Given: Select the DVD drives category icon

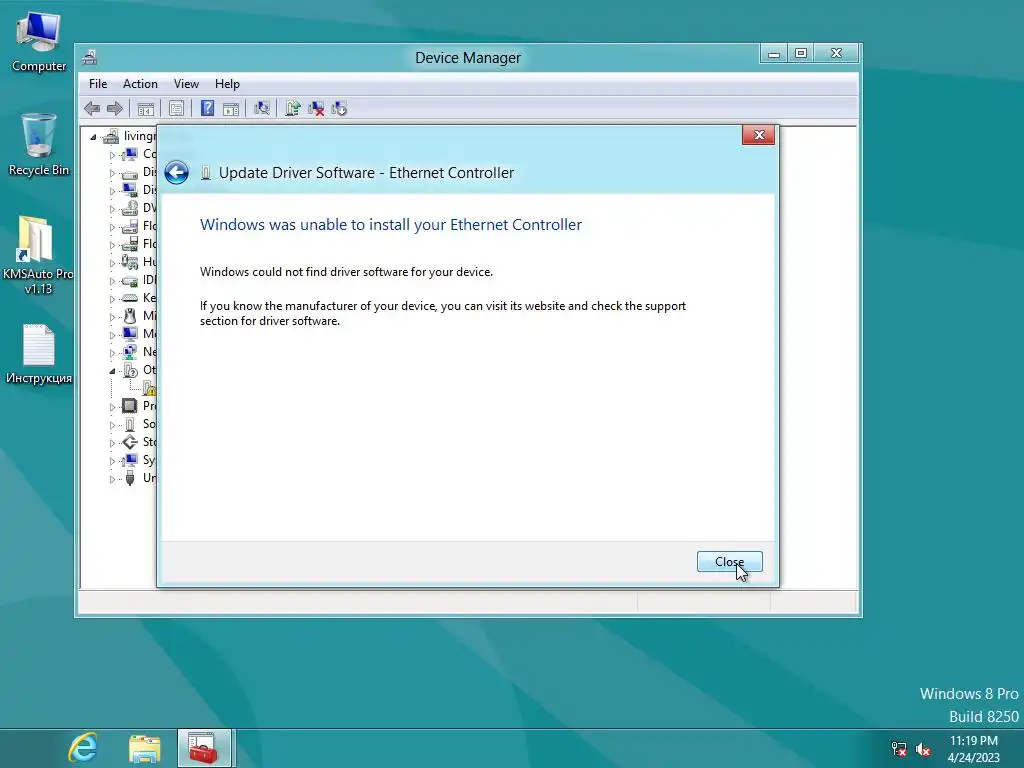Looking at the screenshot, I should pos(130,208).
